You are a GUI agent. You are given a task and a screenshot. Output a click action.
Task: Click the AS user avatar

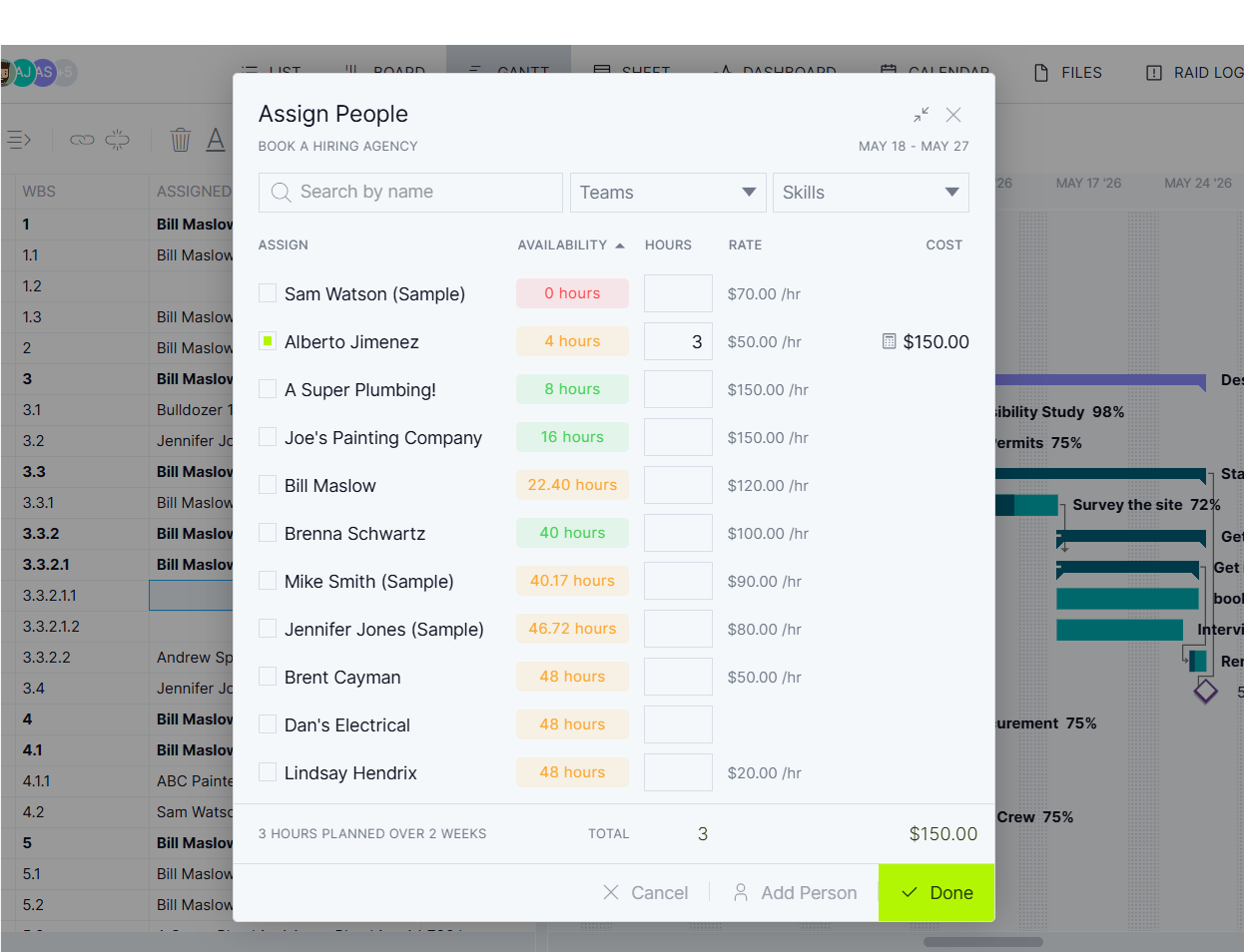(x=43, y=72)
